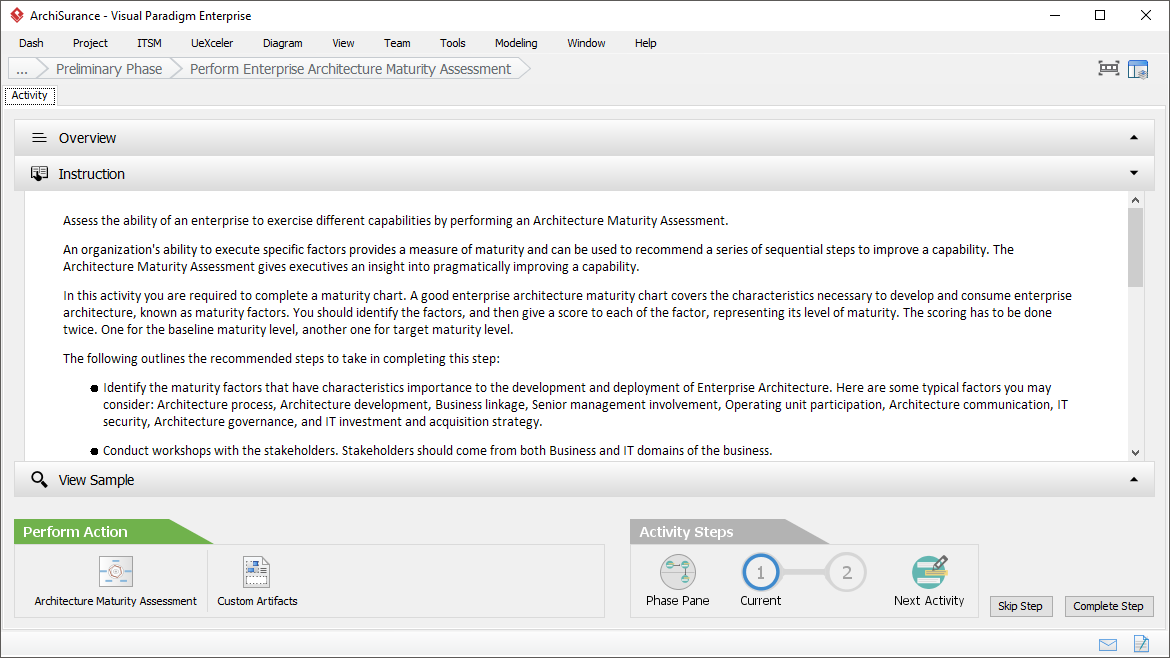Screen dimensions: 1170x658
Task: Click the Overview section header label
Action: (x=87, y=138)
